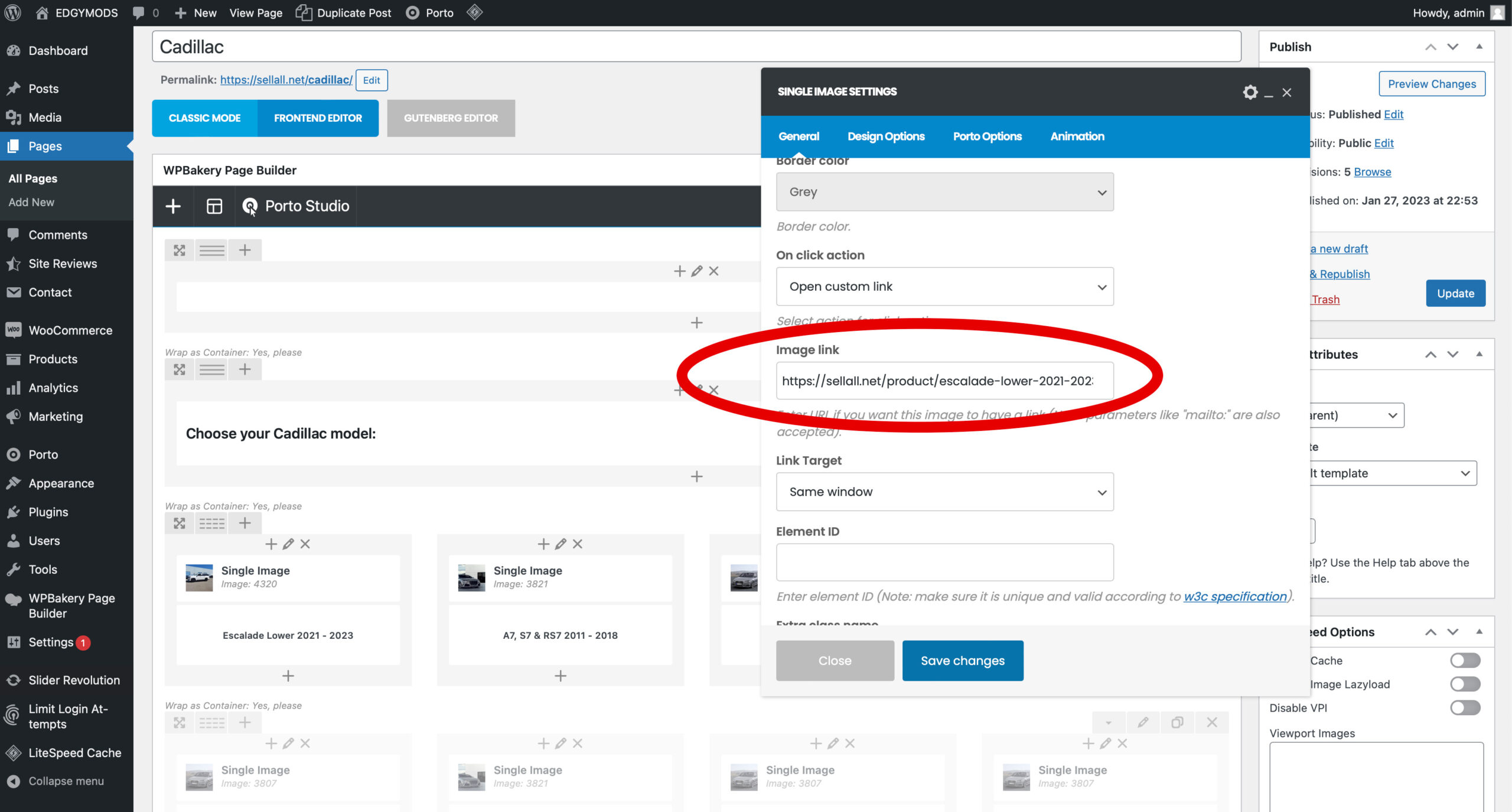Move Publish panel down
Image resolution: width=1512 pixels, height=812 pixels.
(x=1452, y=47)
